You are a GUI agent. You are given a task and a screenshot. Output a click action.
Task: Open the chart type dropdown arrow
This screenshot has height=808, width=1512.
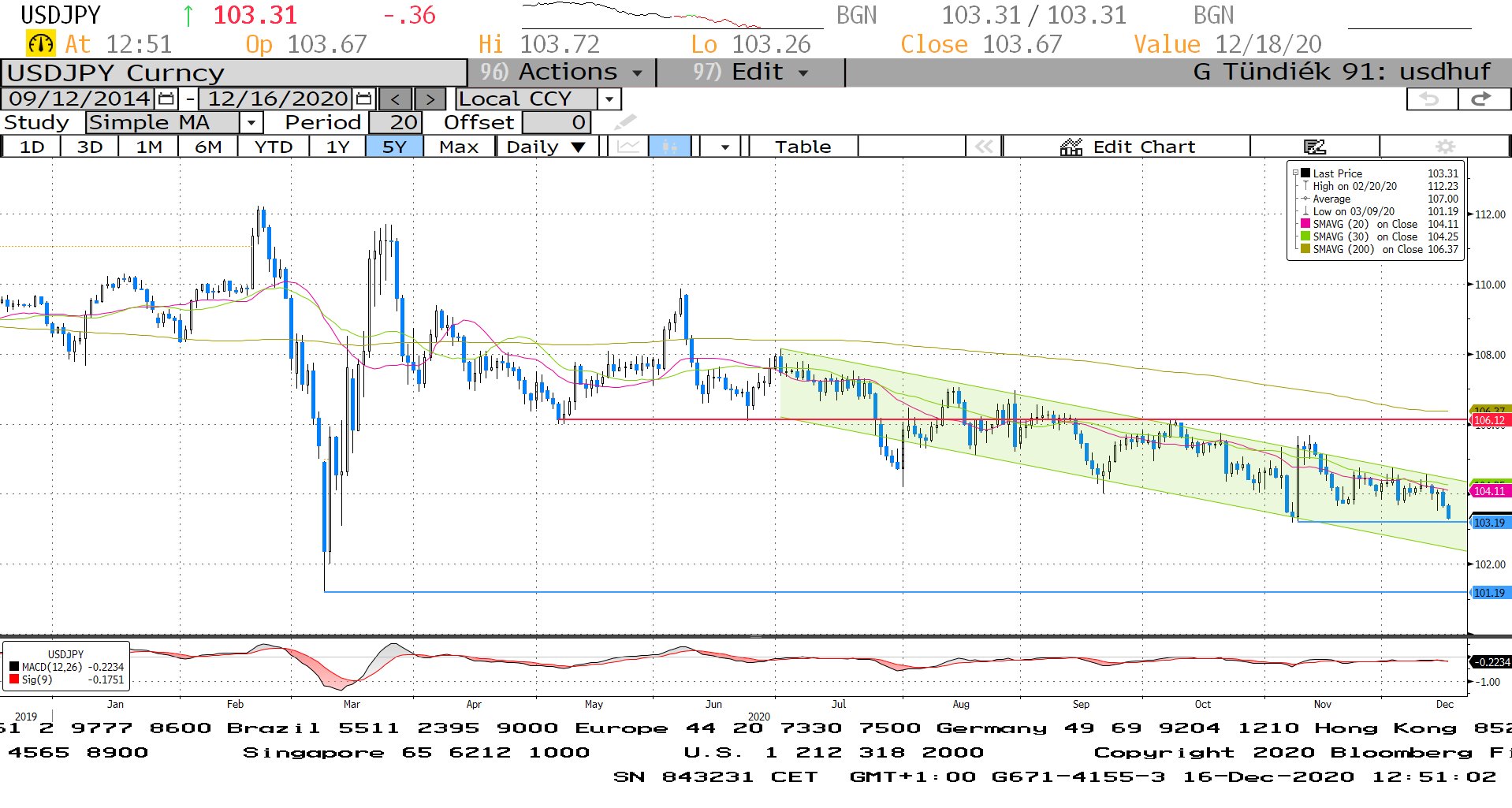click(724, 147)
